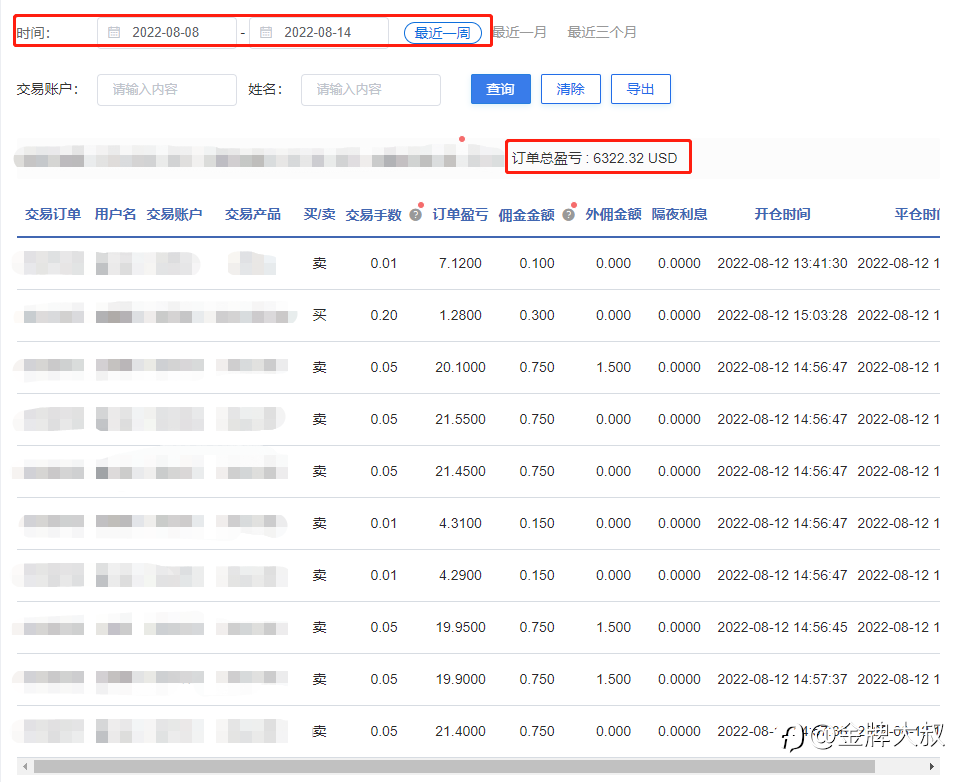Screen dimensions: 956x782
Task: Click the 4.3100 profit cell
Action: click(x=460, y=523)
